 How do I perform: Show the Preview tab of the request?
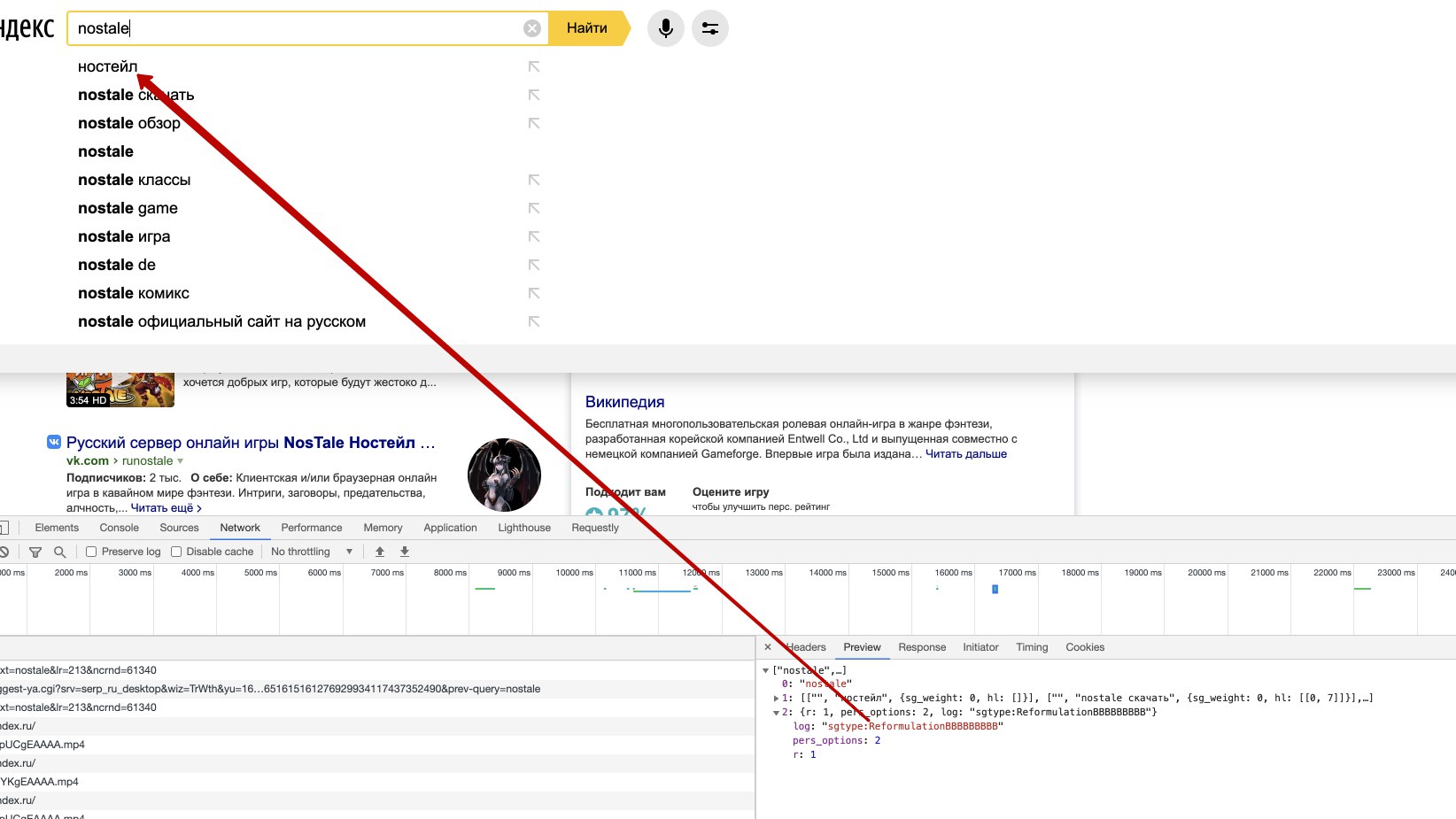point(862,647)
